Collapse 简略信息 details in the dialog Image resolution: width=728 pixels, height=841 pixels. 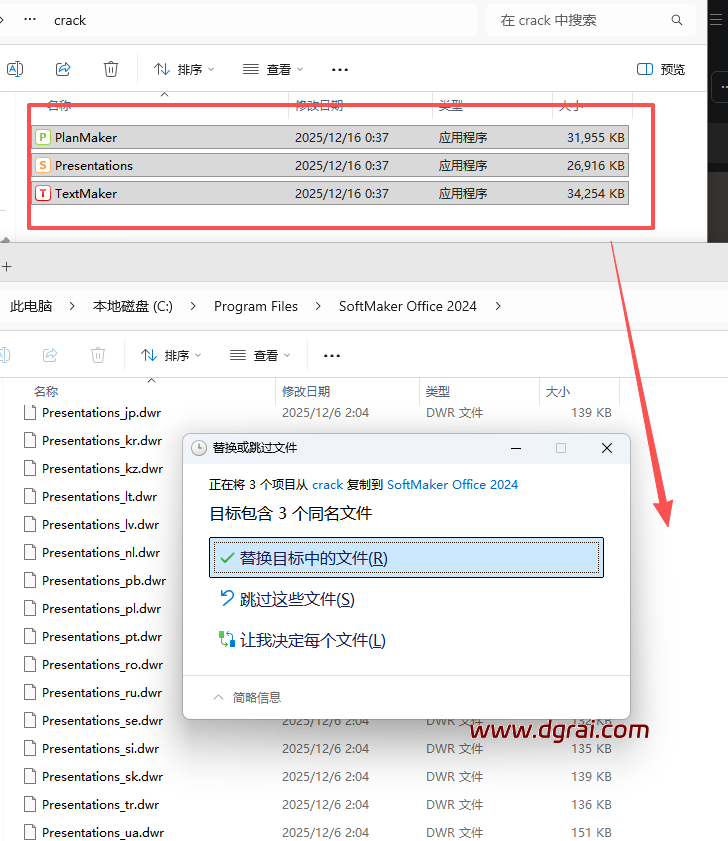coord(247,697)
